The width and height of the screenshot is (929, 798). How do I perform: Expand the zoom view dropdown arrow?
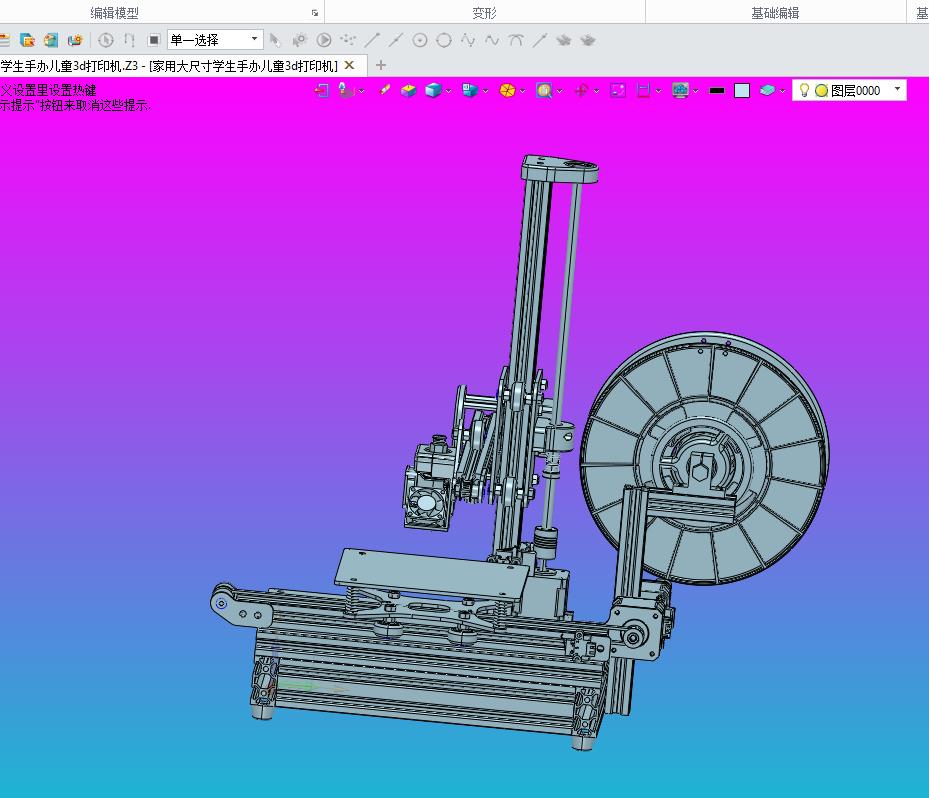click(x=560, y=91)
